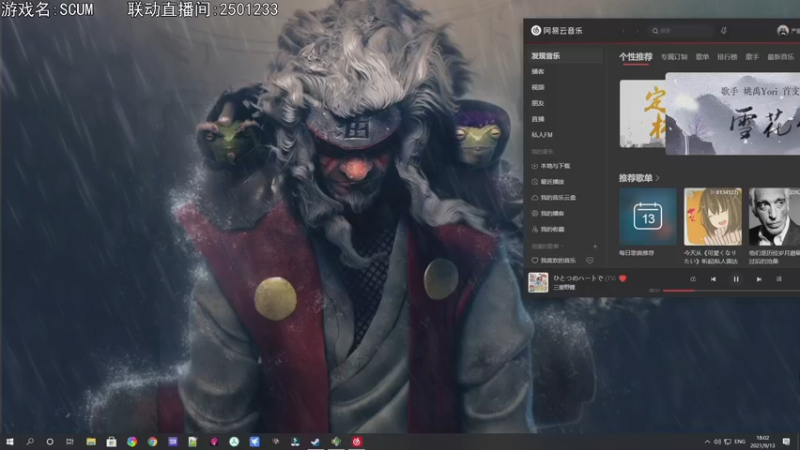This screenshot has width=800, height=450.
Task: Open old man portrait playlist cover
Action: click(774, 216)
